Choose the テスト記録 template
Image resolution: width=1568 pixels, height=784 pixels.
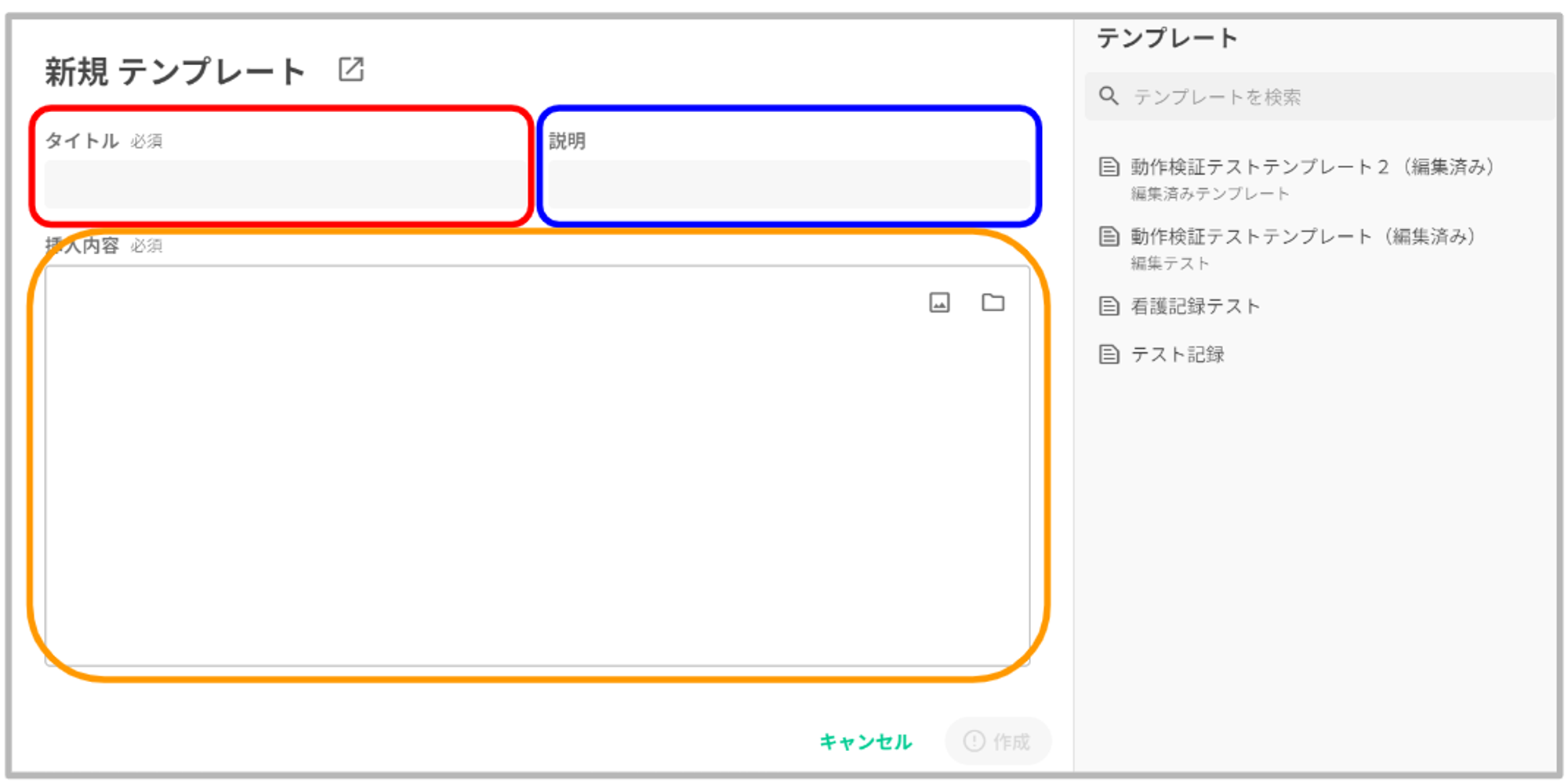tap(1177, 354)
